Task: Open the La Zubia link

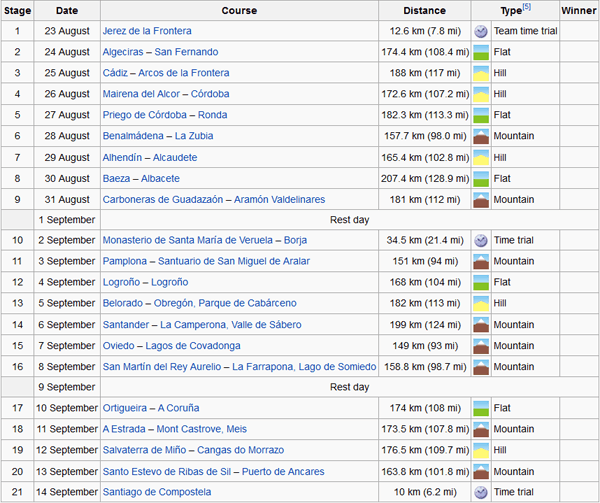Action: click(194, 136)
